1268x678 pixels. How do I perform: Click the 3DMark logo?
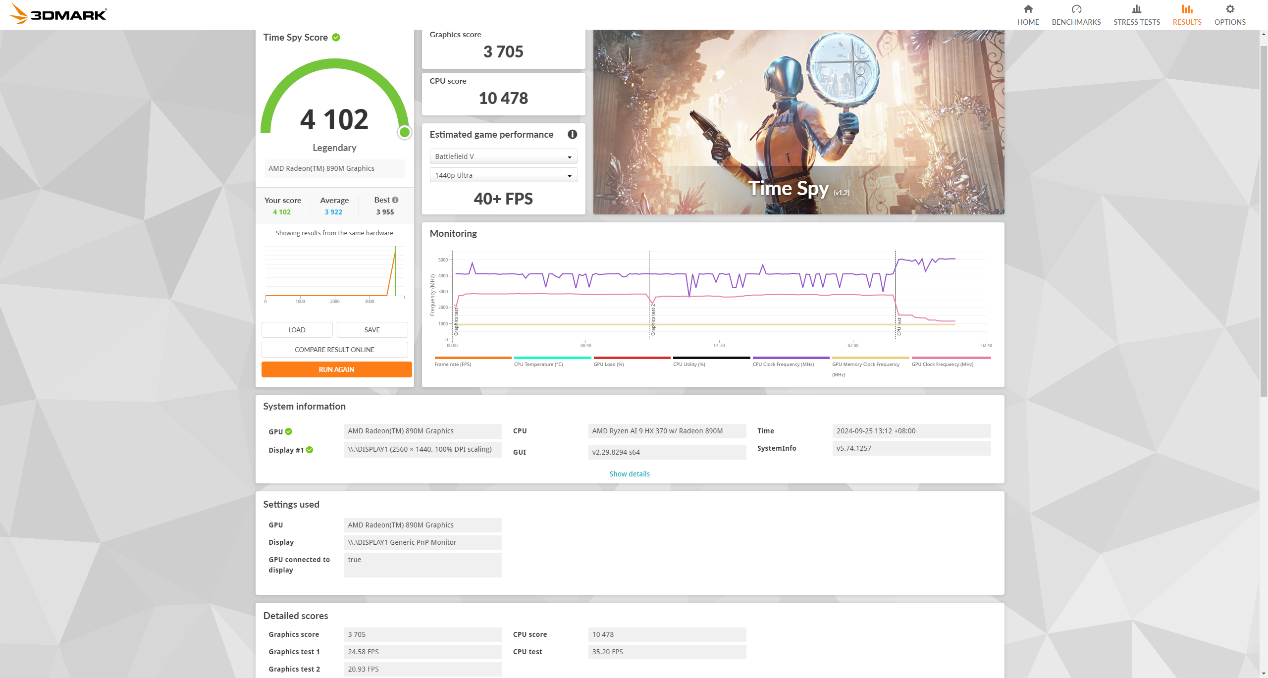tap(55, 15)
